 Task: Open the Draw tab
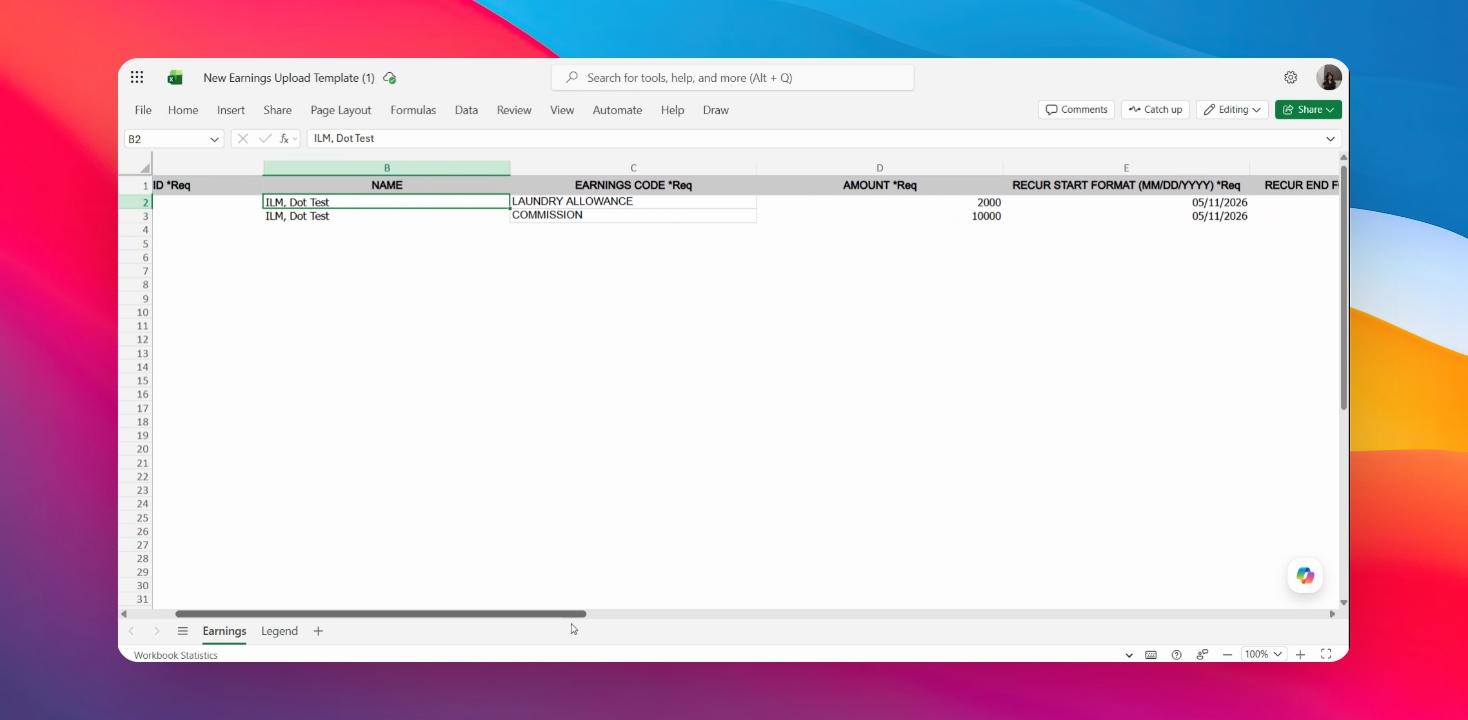click(716, 110)
